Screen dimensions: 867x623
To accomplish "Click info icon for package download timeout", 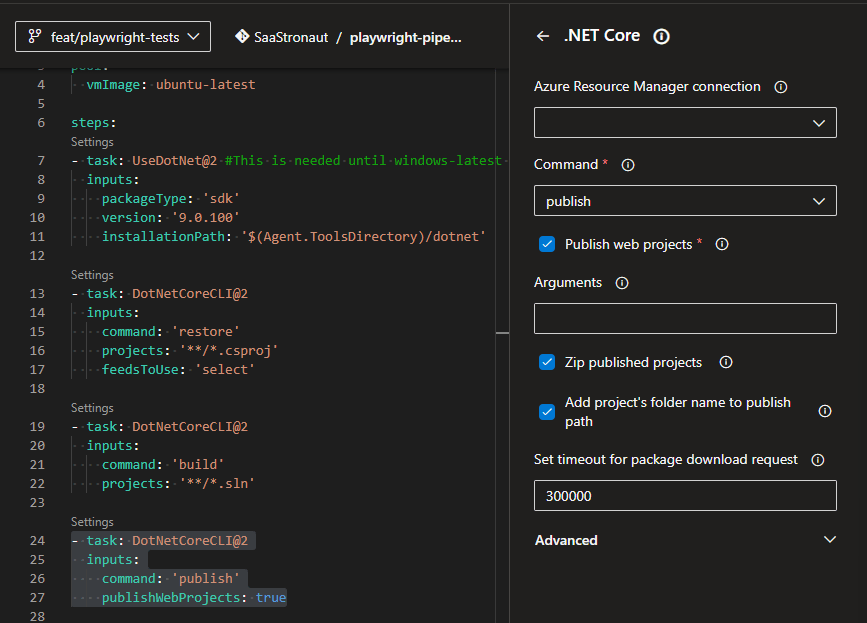I will (x=818, y=460).
